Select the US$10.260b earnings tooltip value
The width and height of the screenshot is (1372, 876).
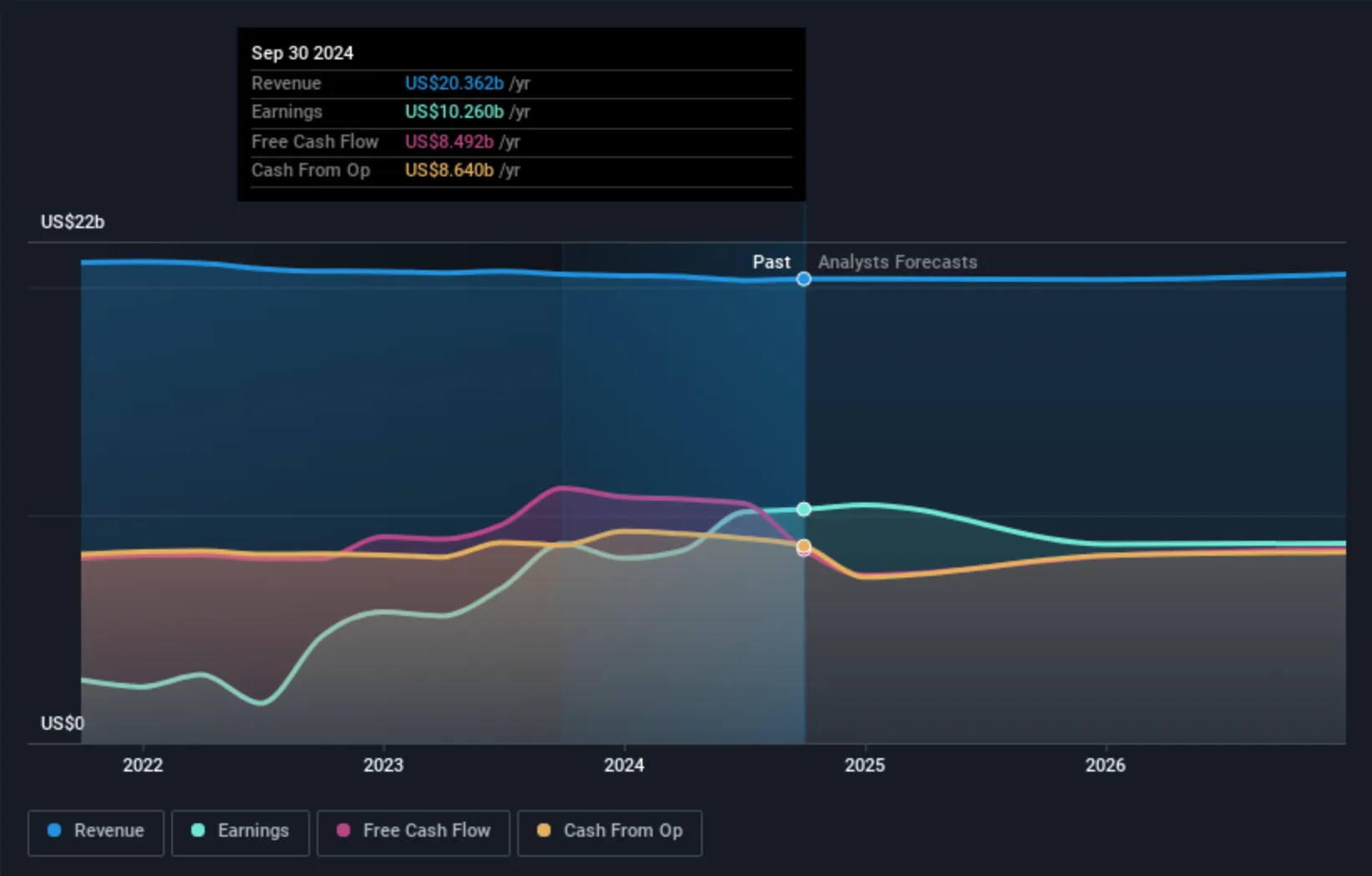point(454,112)
